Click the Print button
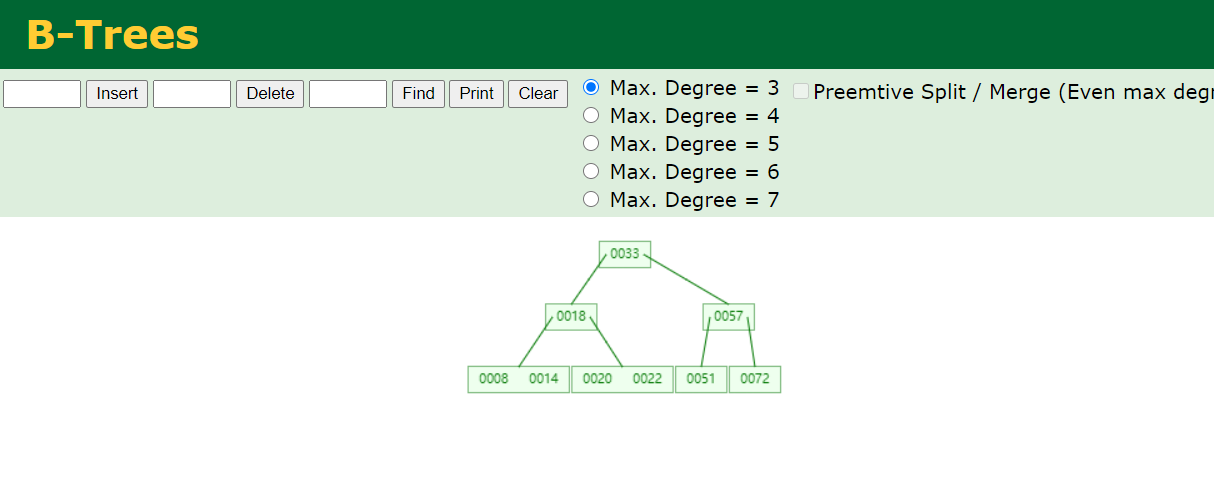This screenshot has width=1214, height=477. coord(477,94)
